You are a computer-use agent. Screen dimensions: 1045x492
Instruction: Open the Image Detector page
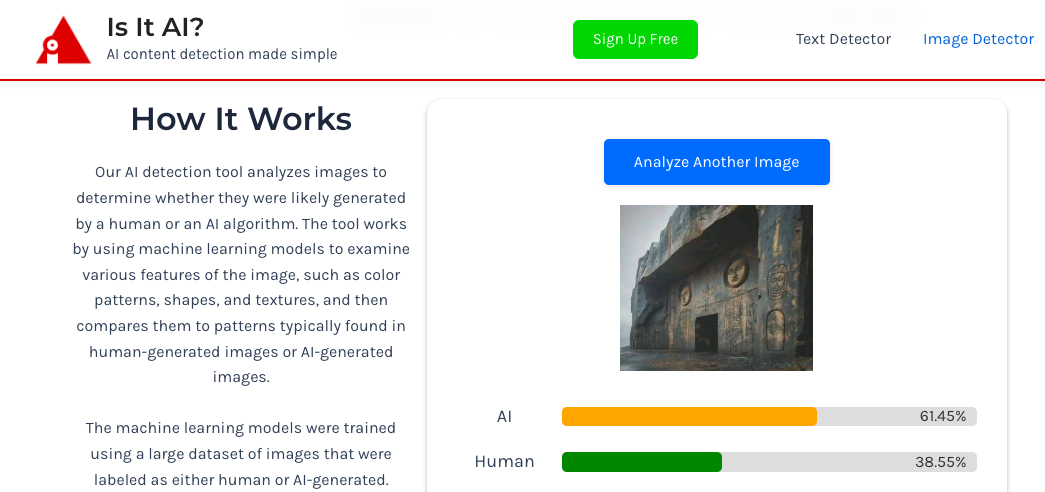[x=978, y=39]
